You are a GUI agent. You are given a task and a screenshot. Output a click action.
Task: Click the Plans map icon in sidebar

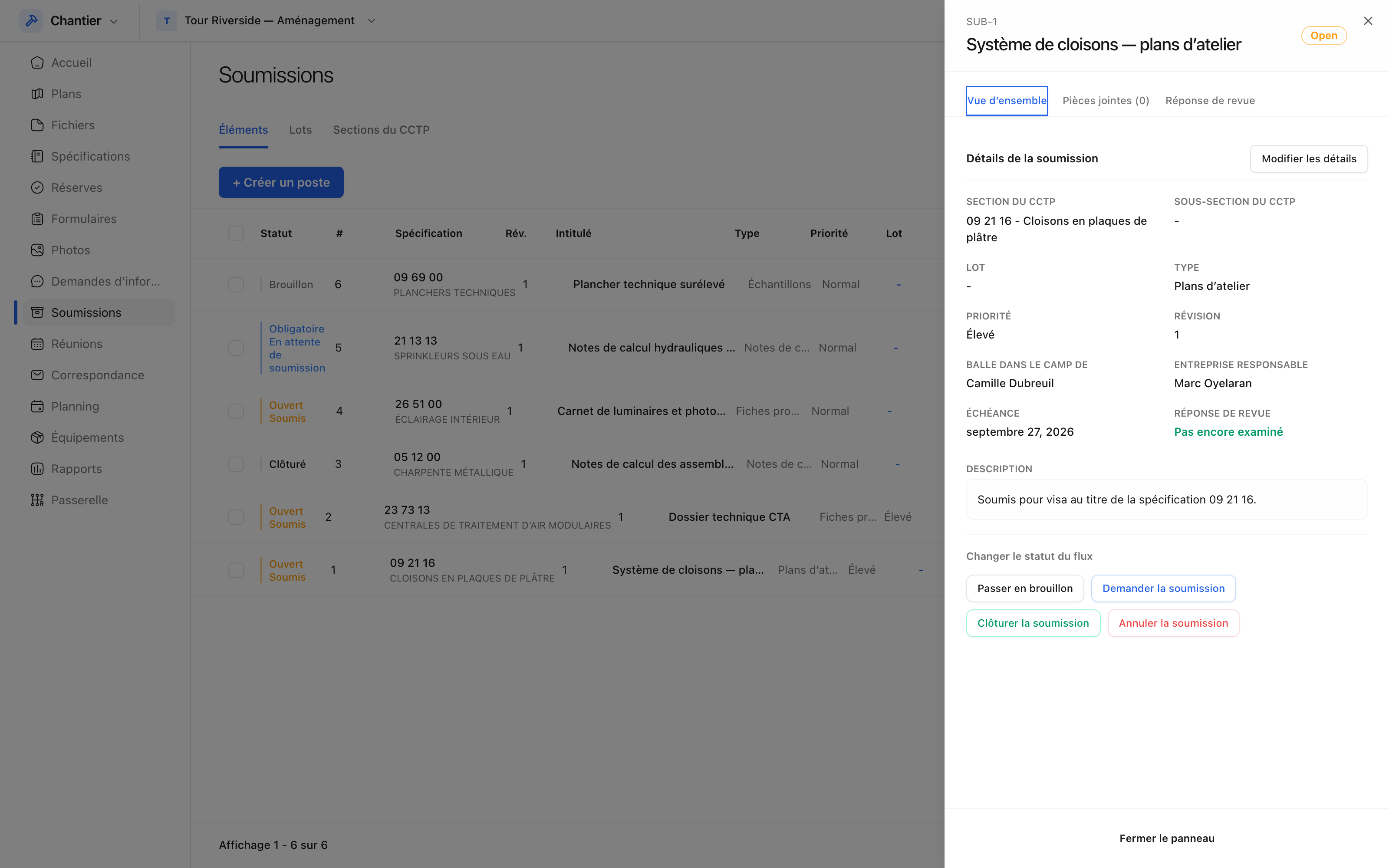[37, 94]
